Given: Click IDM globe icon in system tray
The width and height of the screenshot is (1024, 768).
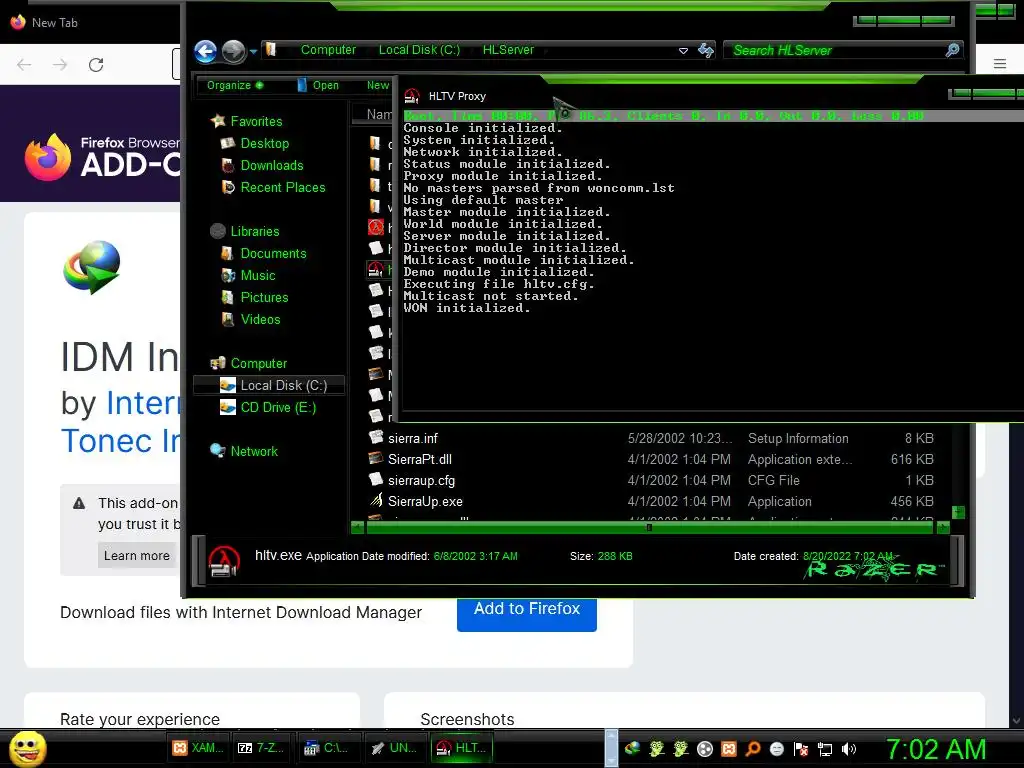Looking at the screenshot, I should [632, 749].
